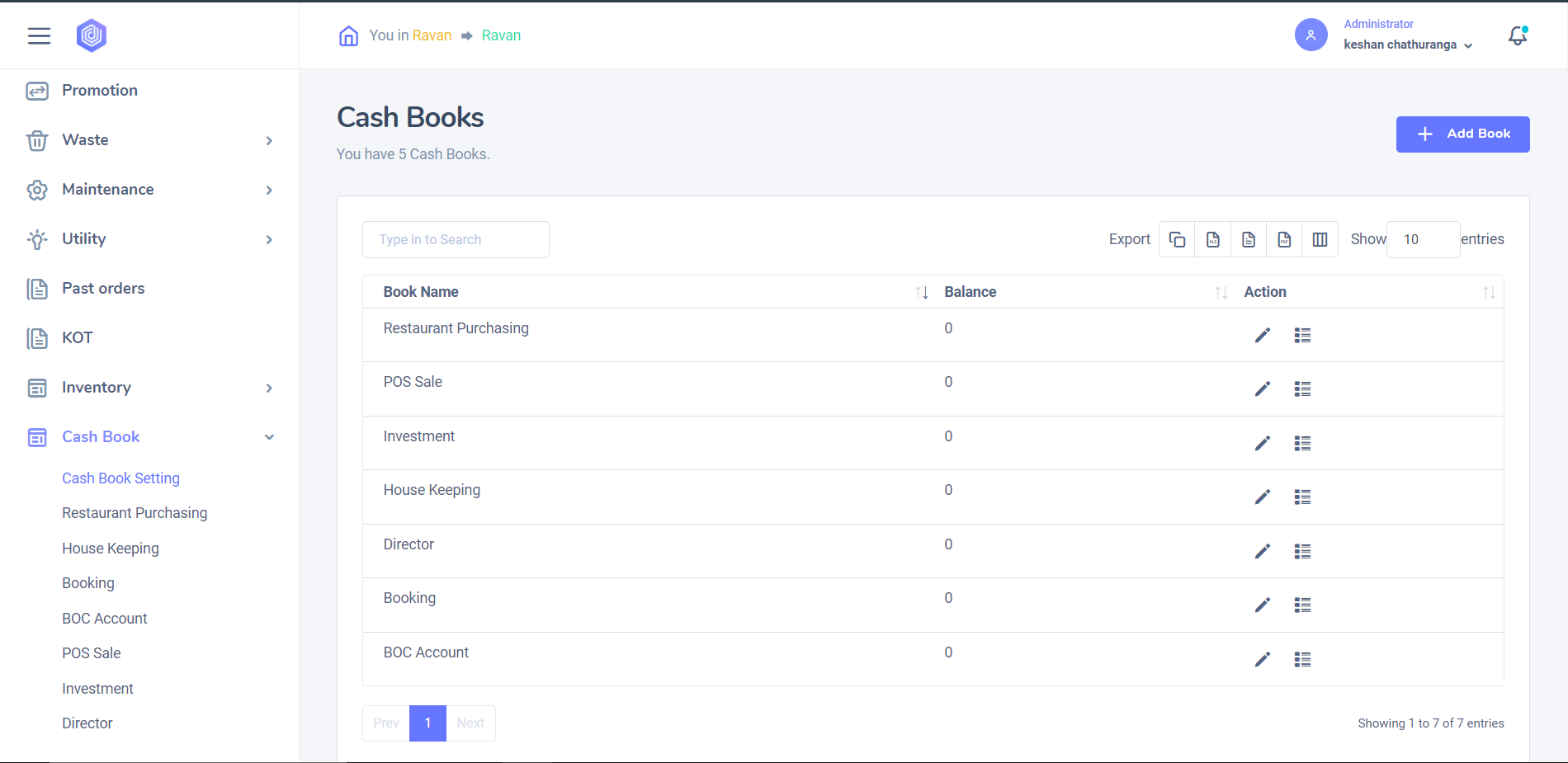
Task: Copy table data using the export copy icon
Action: click(x=1177, y=239)
